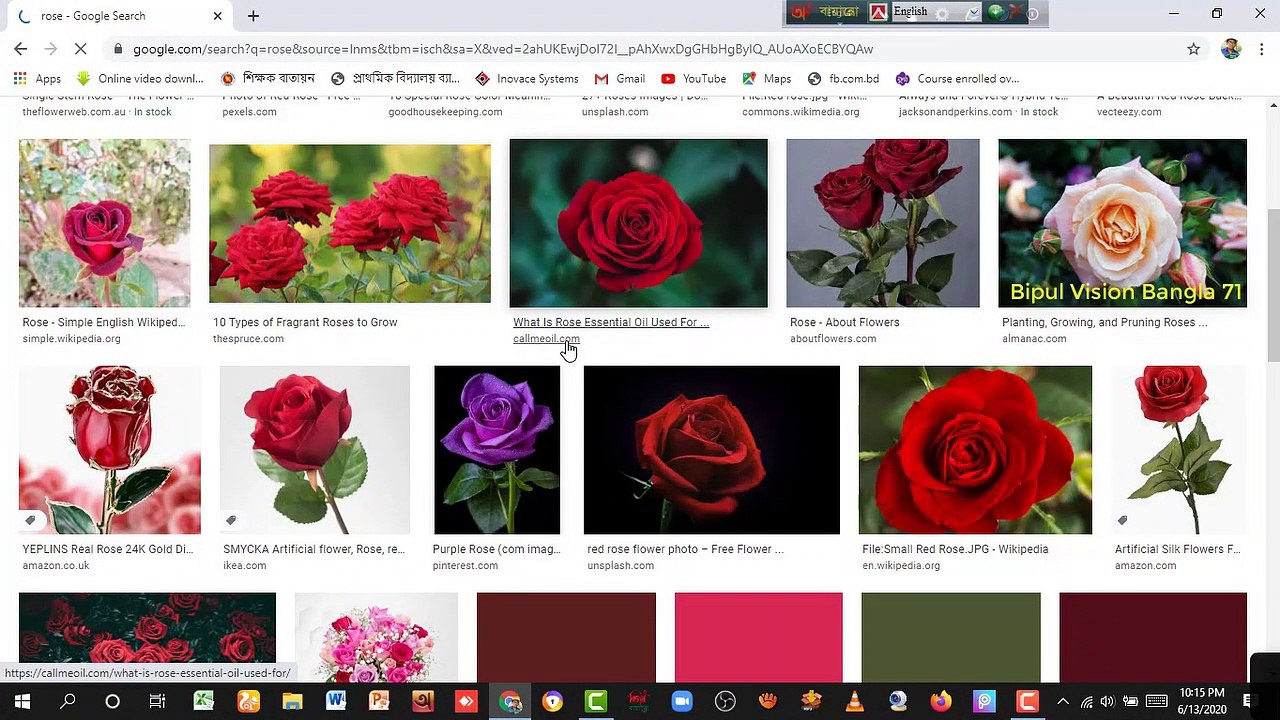Image resolution: width=1280 pixels, height=720 pixels.
Task: Open the Invoace Systems bookmark
Action: 526,78
